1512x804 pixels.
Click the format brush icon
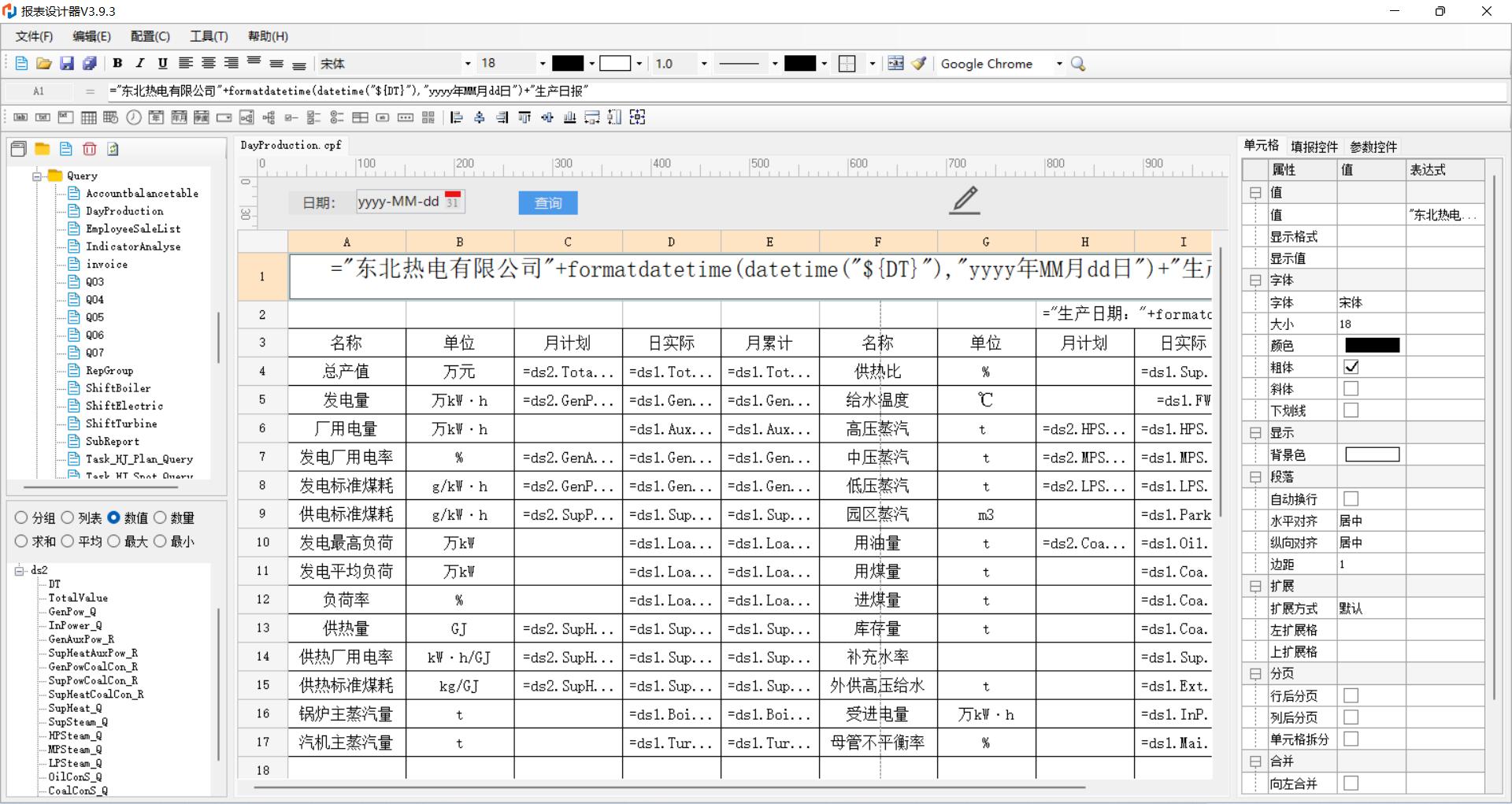pyautogui.click(x=918, y=64)
